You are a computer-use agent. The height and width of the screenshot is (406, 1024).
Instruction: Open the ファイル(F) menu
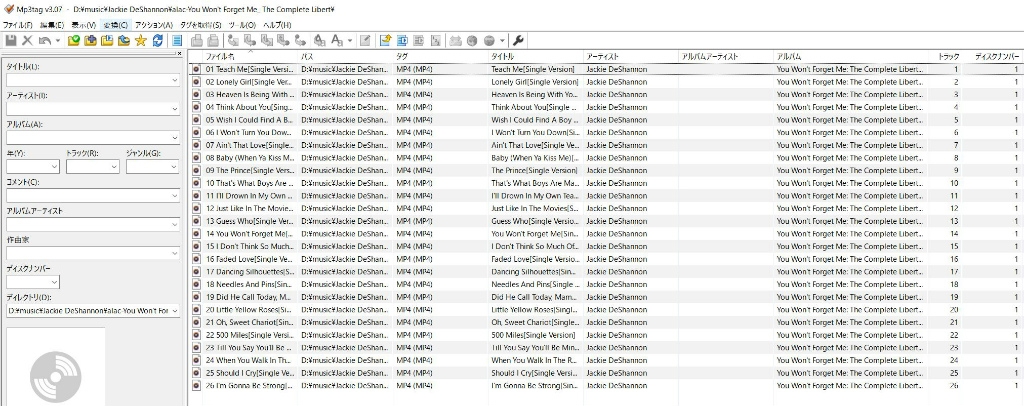tap(17, 24)
